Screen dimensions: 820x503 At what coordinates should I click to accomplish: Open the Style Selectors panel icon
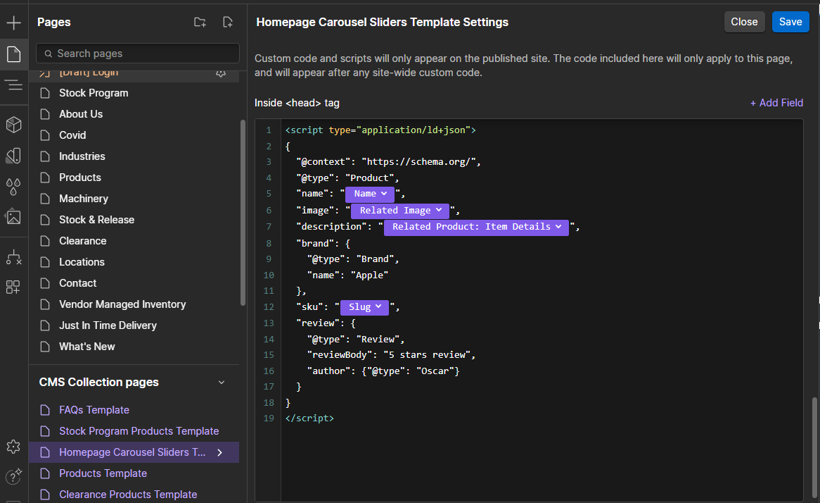click(x=14, y=155)
